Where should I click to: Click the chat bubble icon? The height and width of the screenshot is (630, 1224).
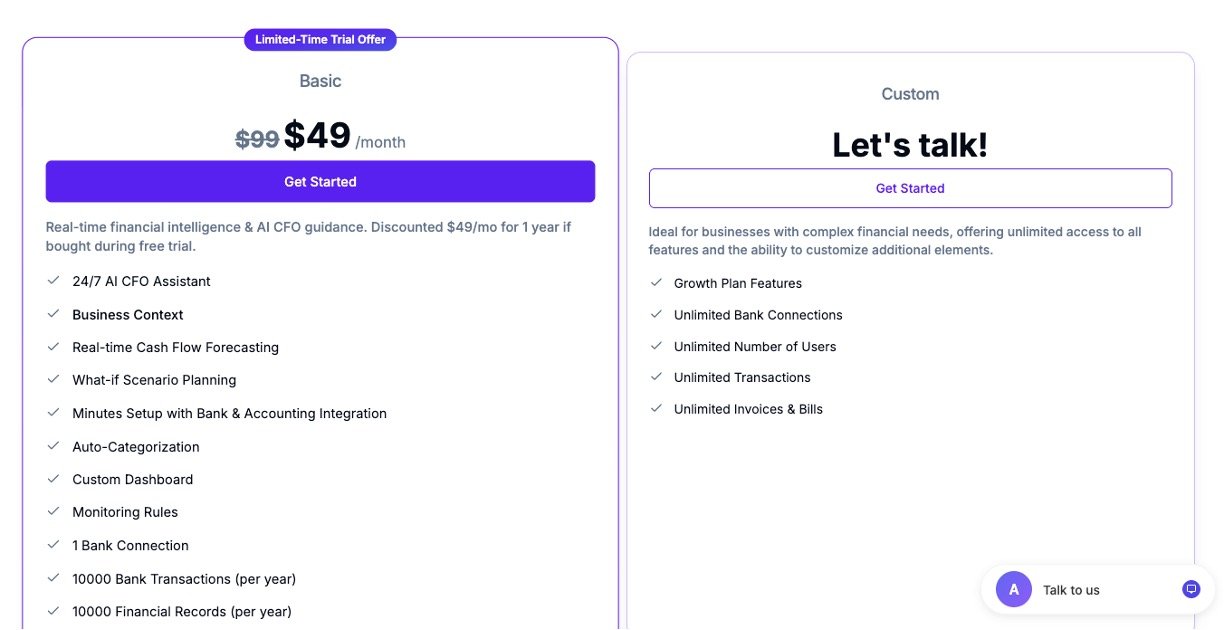[x=1190, y=589]
